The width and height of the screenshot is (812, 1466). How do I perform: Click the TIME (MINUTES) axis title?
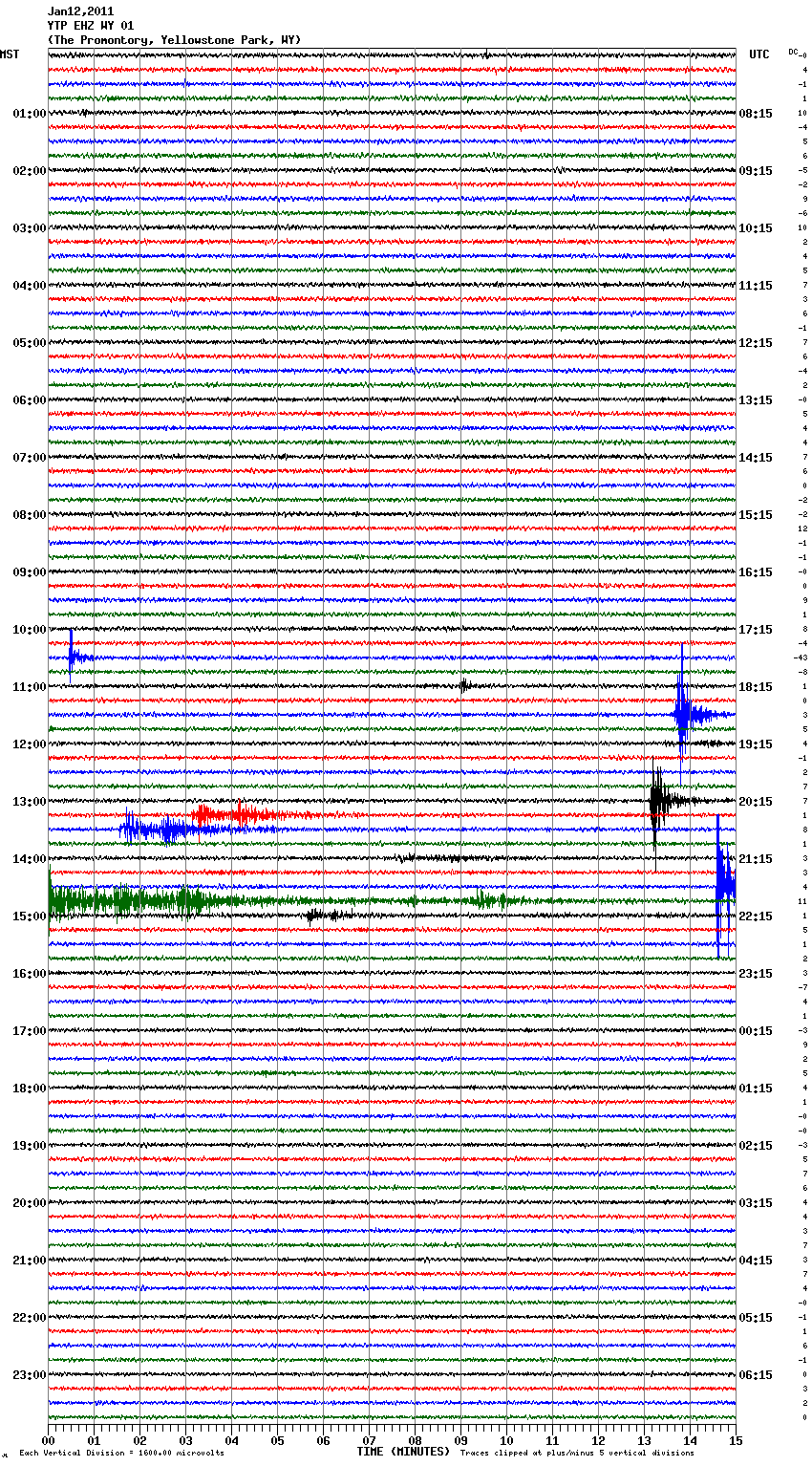click(403, 1452)
